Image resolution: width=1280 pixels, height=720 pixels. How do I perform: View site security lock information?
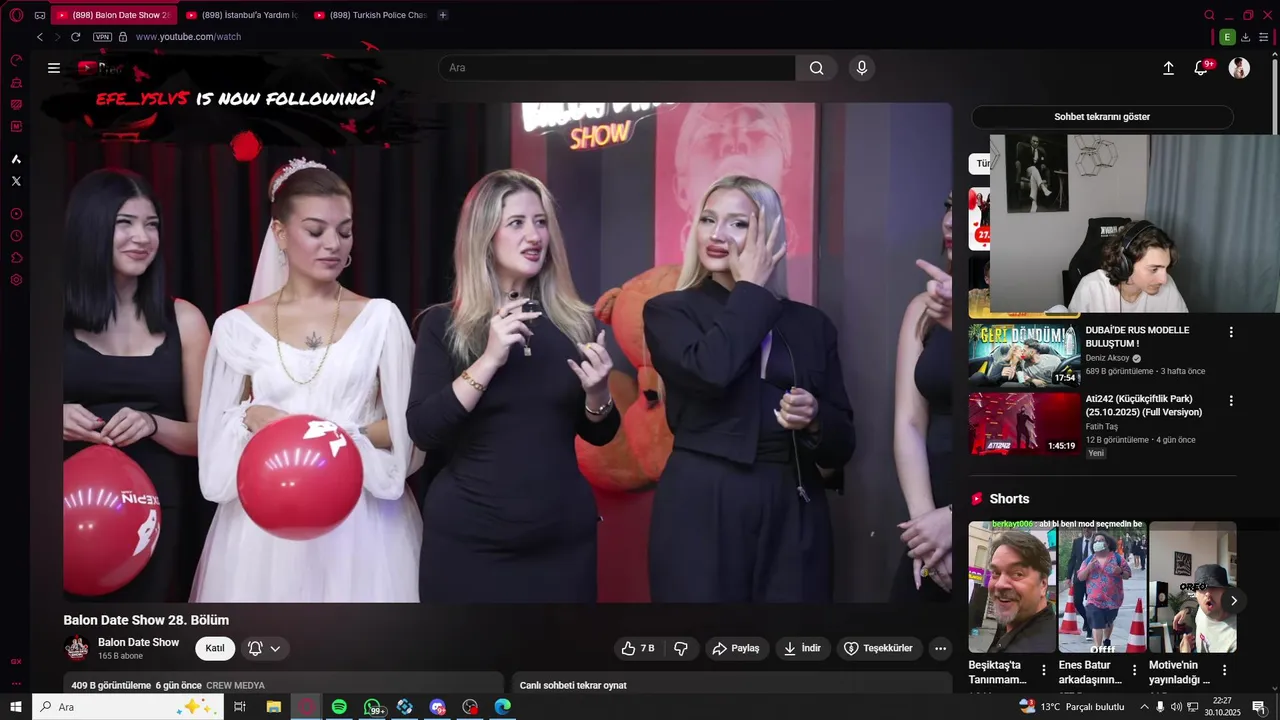(123, 37)
